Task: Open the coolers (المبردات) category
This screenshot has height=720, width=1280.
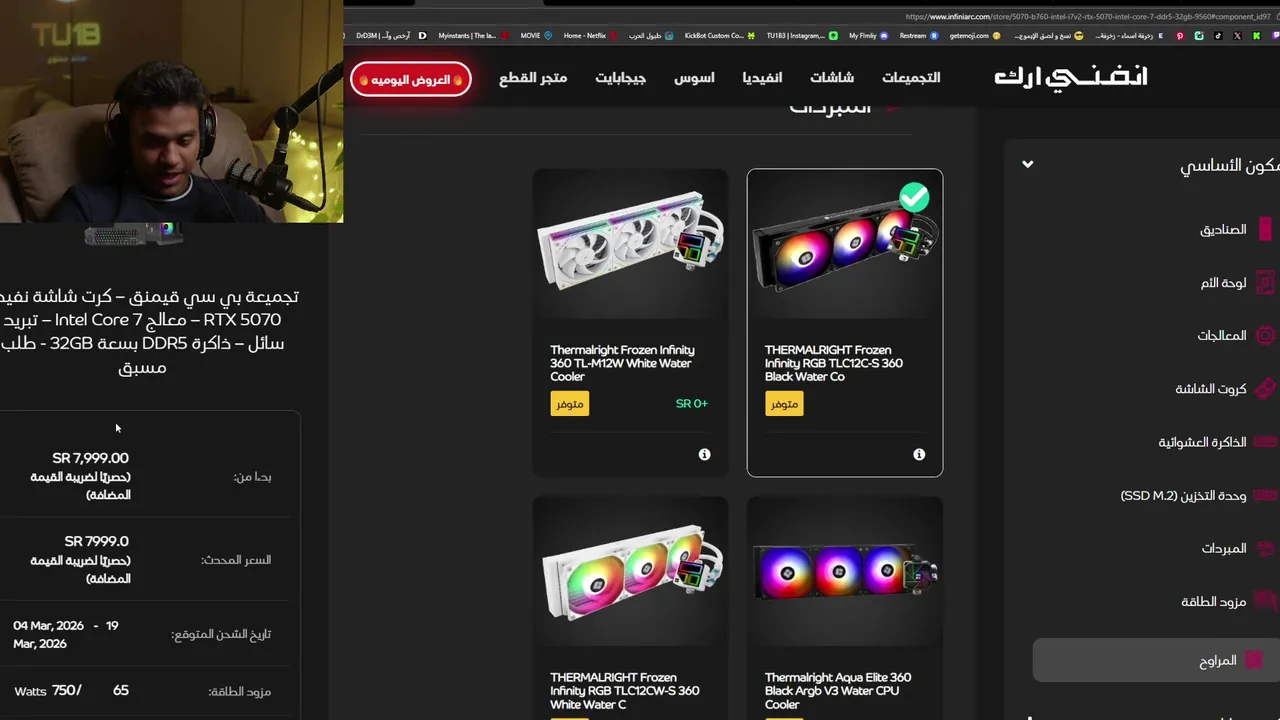Action: pos(1224,548)
